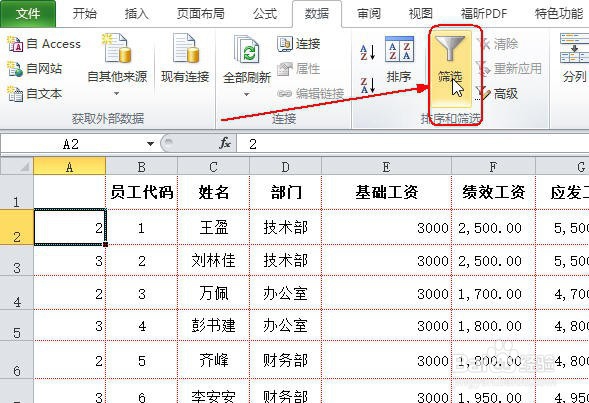Import data from text (自文本)
589x403 pixels.
(x=35, y=94)
